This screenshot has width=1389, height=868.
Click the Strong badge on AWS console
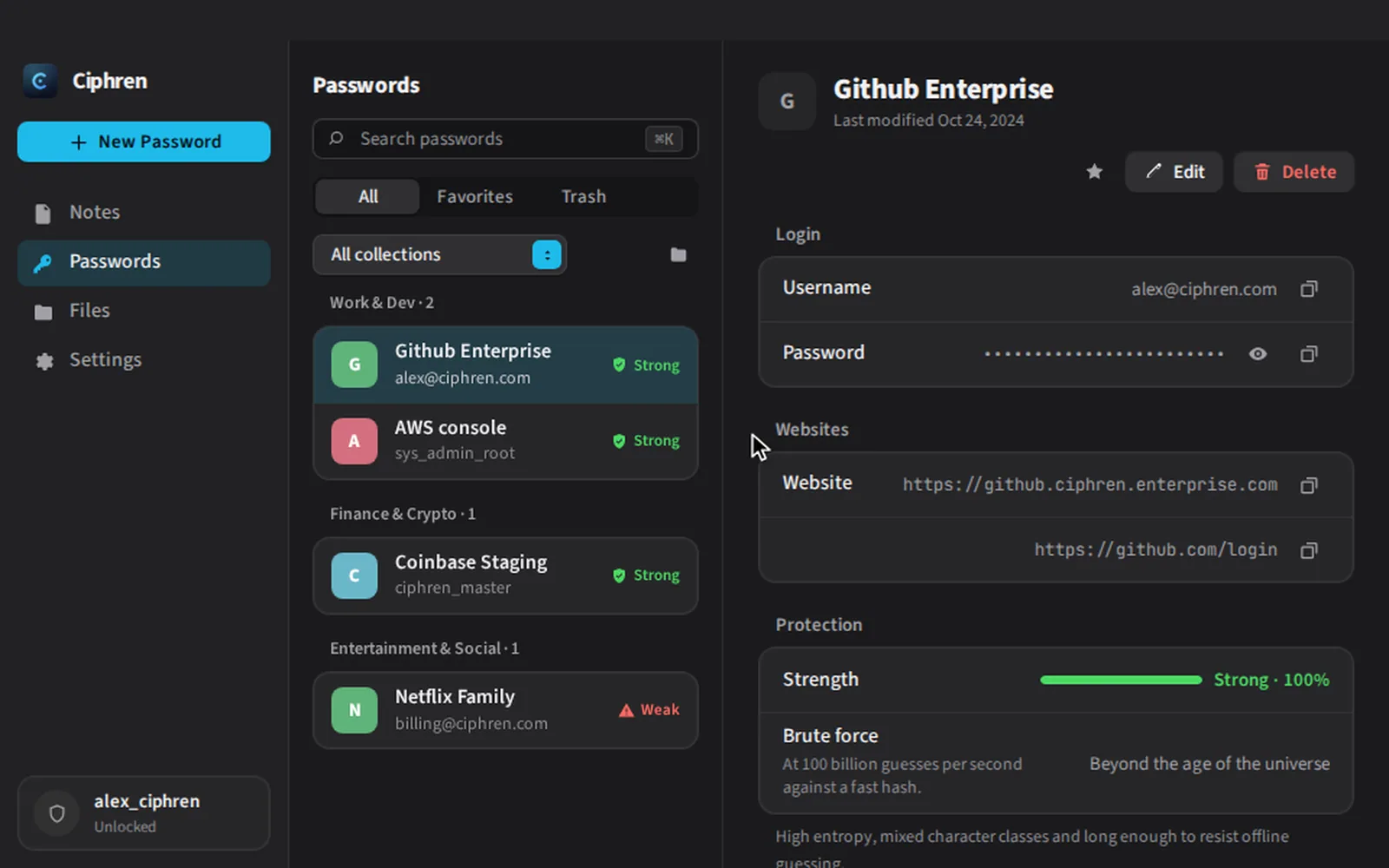(x=645, y=441)
